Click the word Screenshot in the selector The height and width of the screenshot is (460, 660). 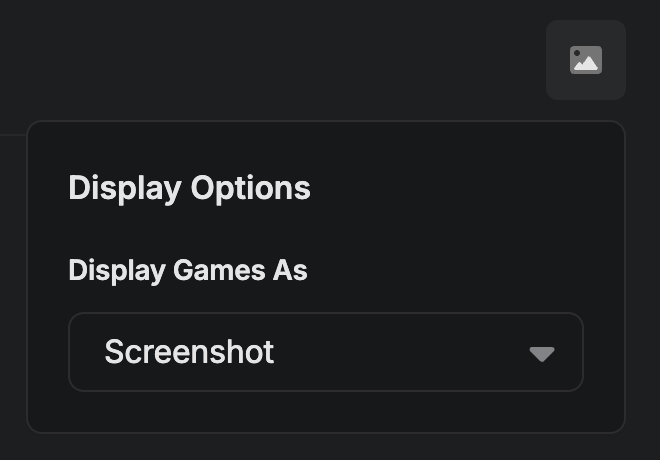click(x=189, y=352)
